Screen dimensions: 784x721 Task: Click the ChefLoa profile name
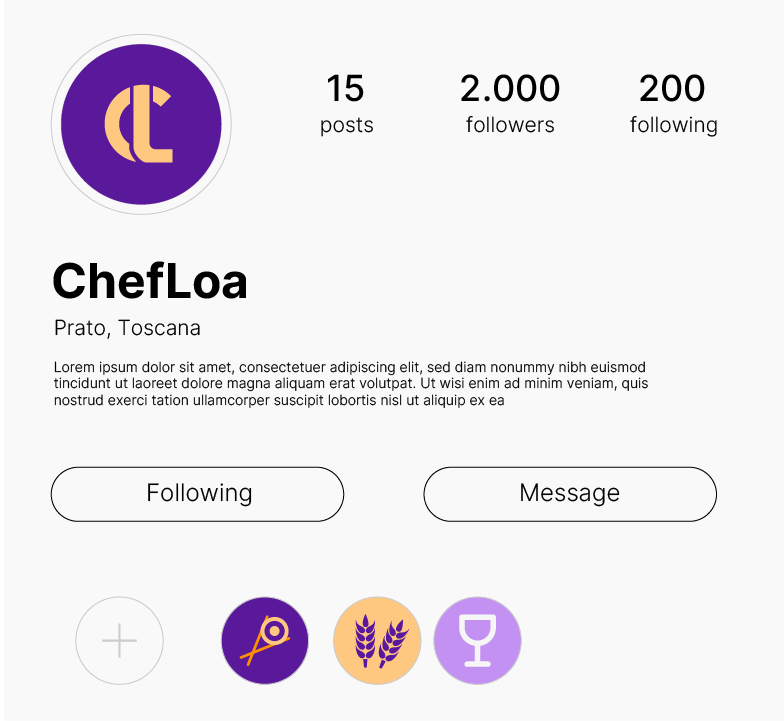pos(150,282)
